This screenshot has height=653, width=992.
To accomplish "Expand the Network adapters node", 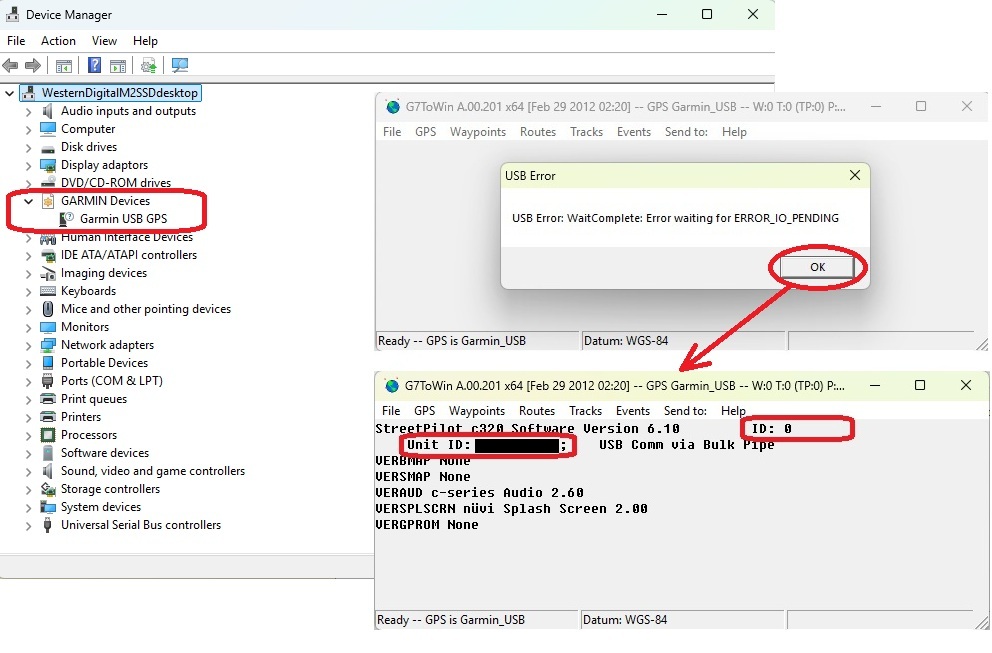I will tap(28, 345).
